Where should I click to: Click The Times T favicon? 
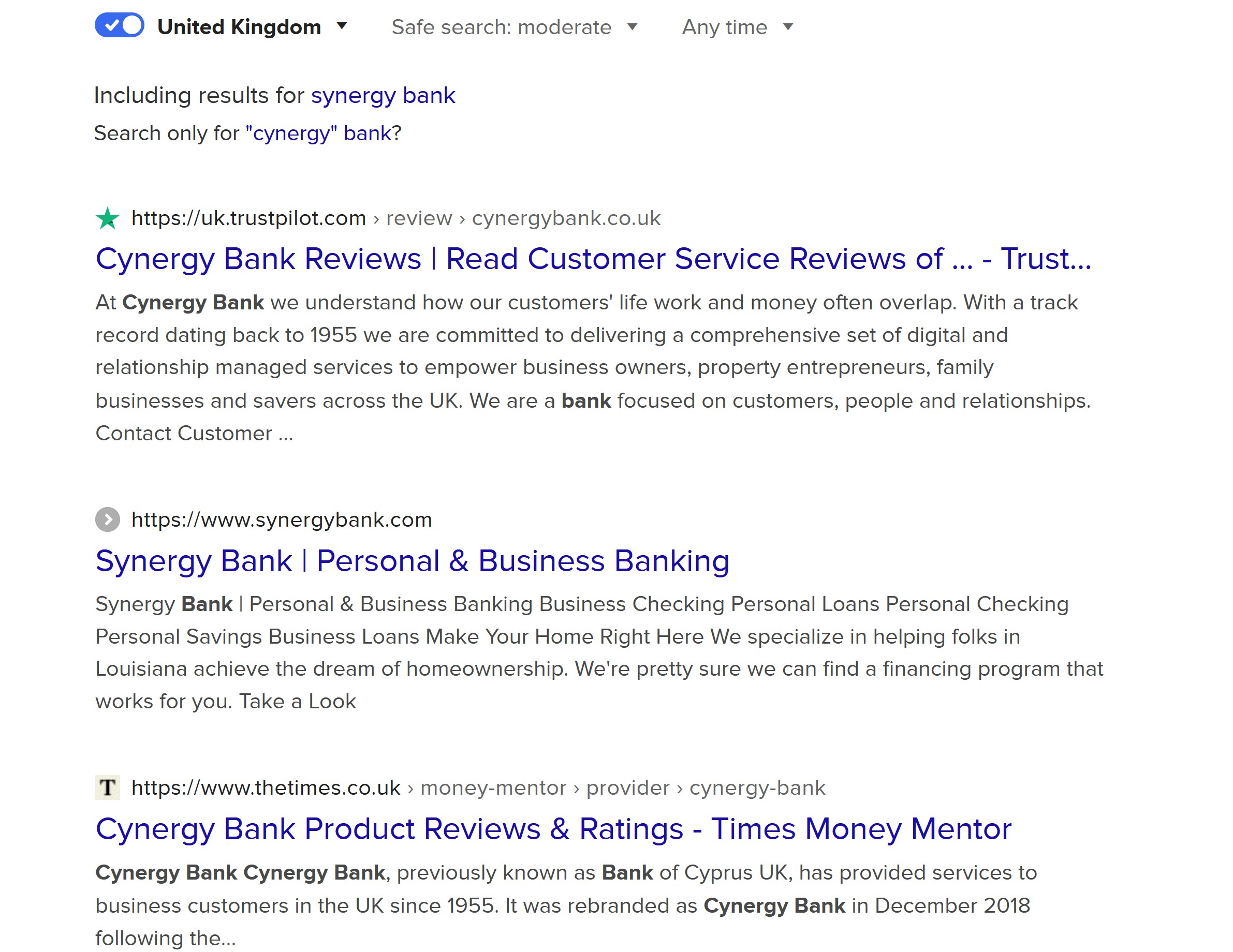107,787
